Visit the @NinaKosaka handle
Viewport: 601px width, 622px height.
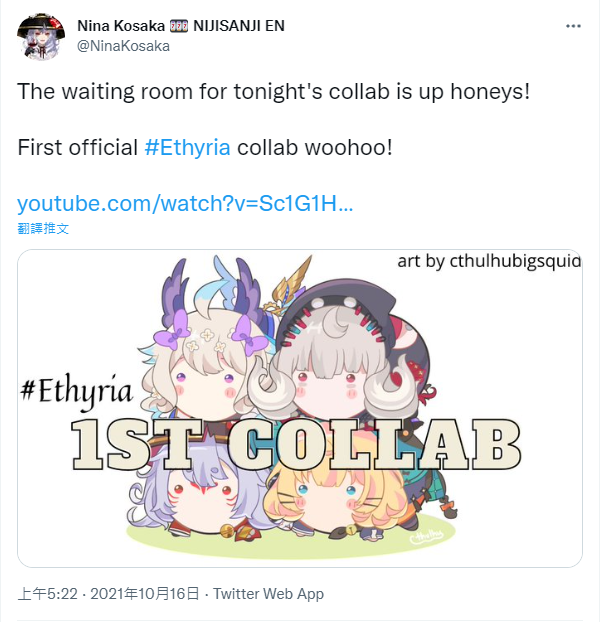tap(123, 46)
